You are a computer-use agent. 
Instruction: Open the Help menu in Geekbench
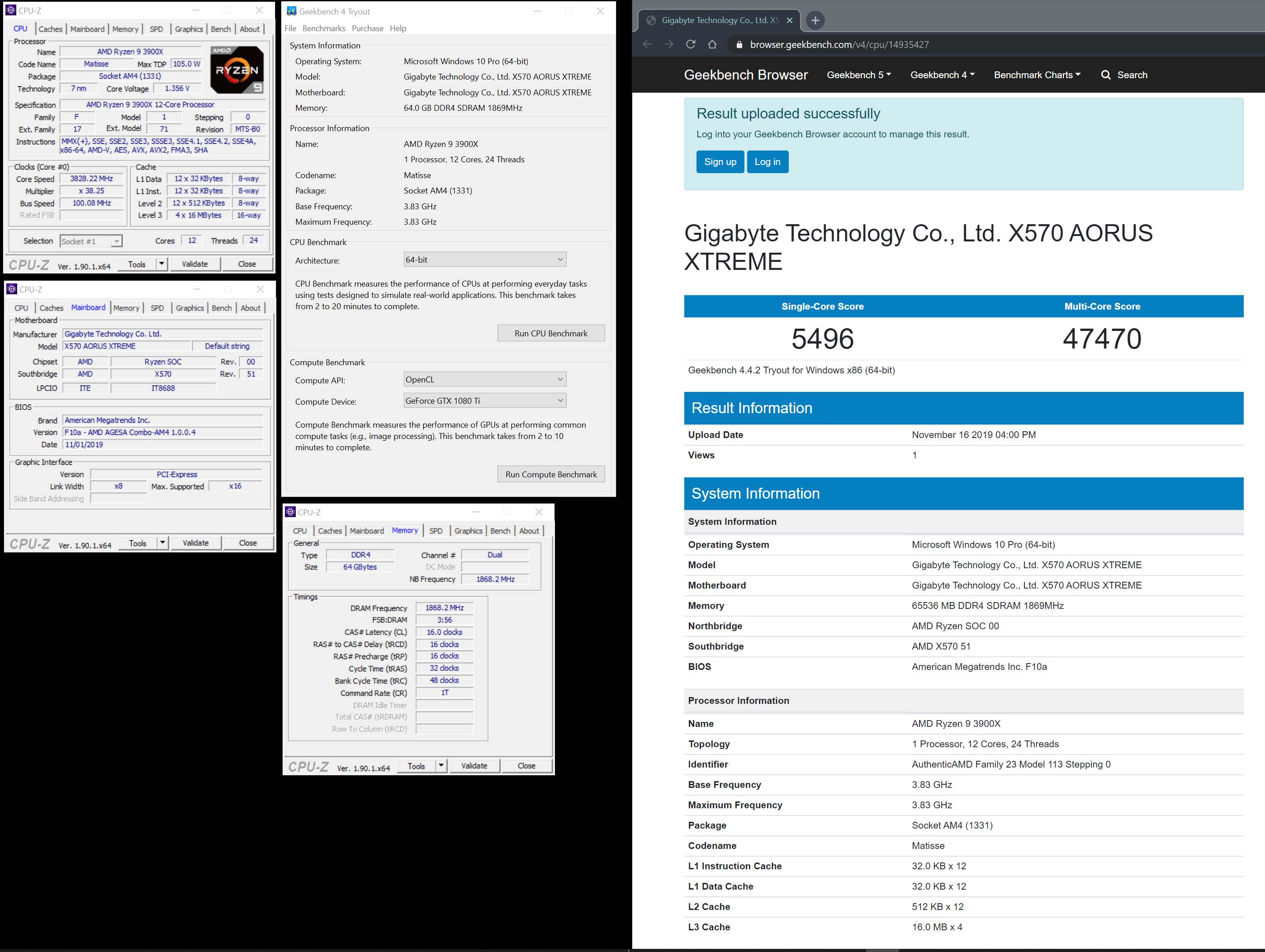tap(398, 28)
